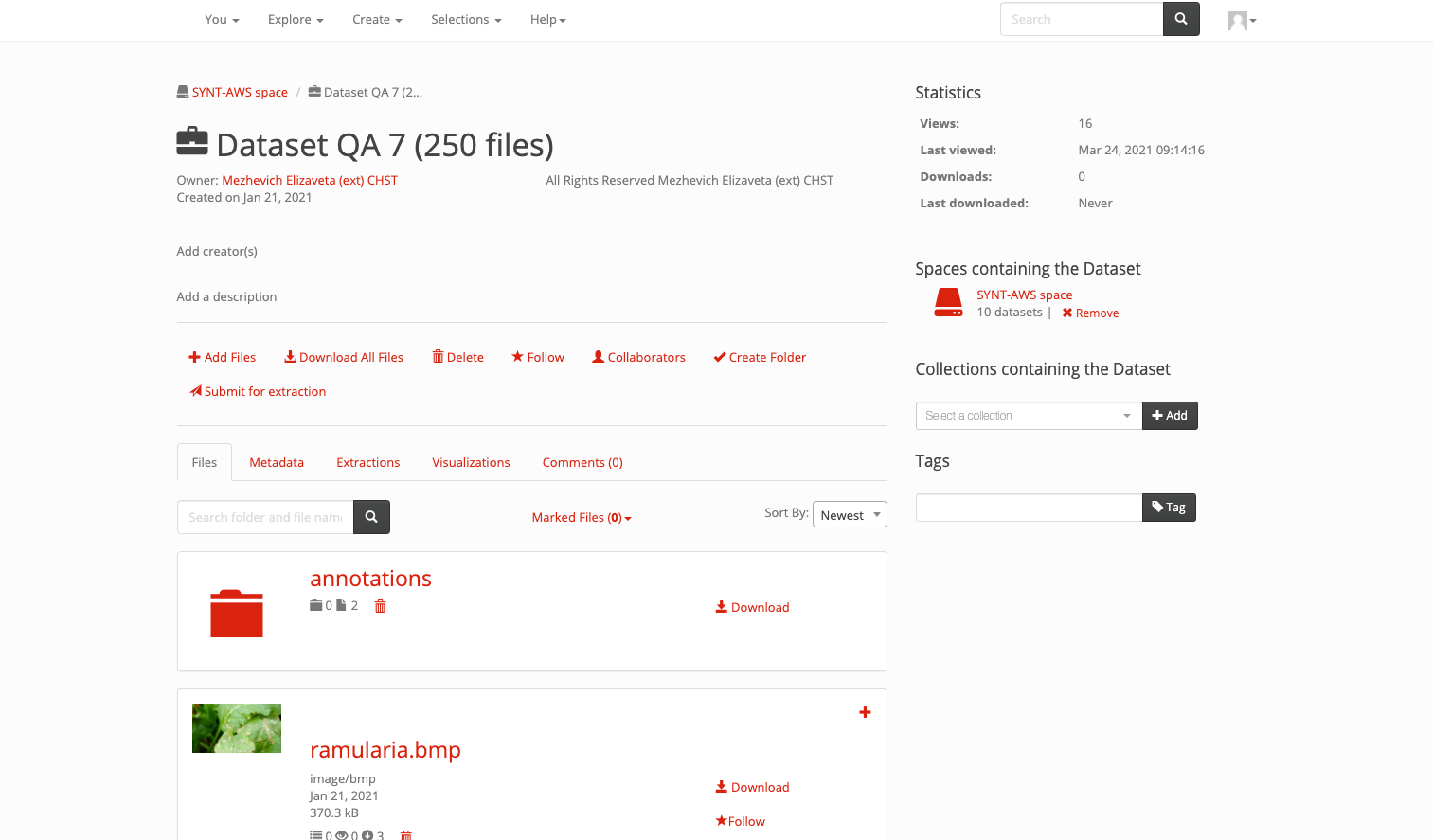Open the Sort By Newest dropdown

point(849,514)
